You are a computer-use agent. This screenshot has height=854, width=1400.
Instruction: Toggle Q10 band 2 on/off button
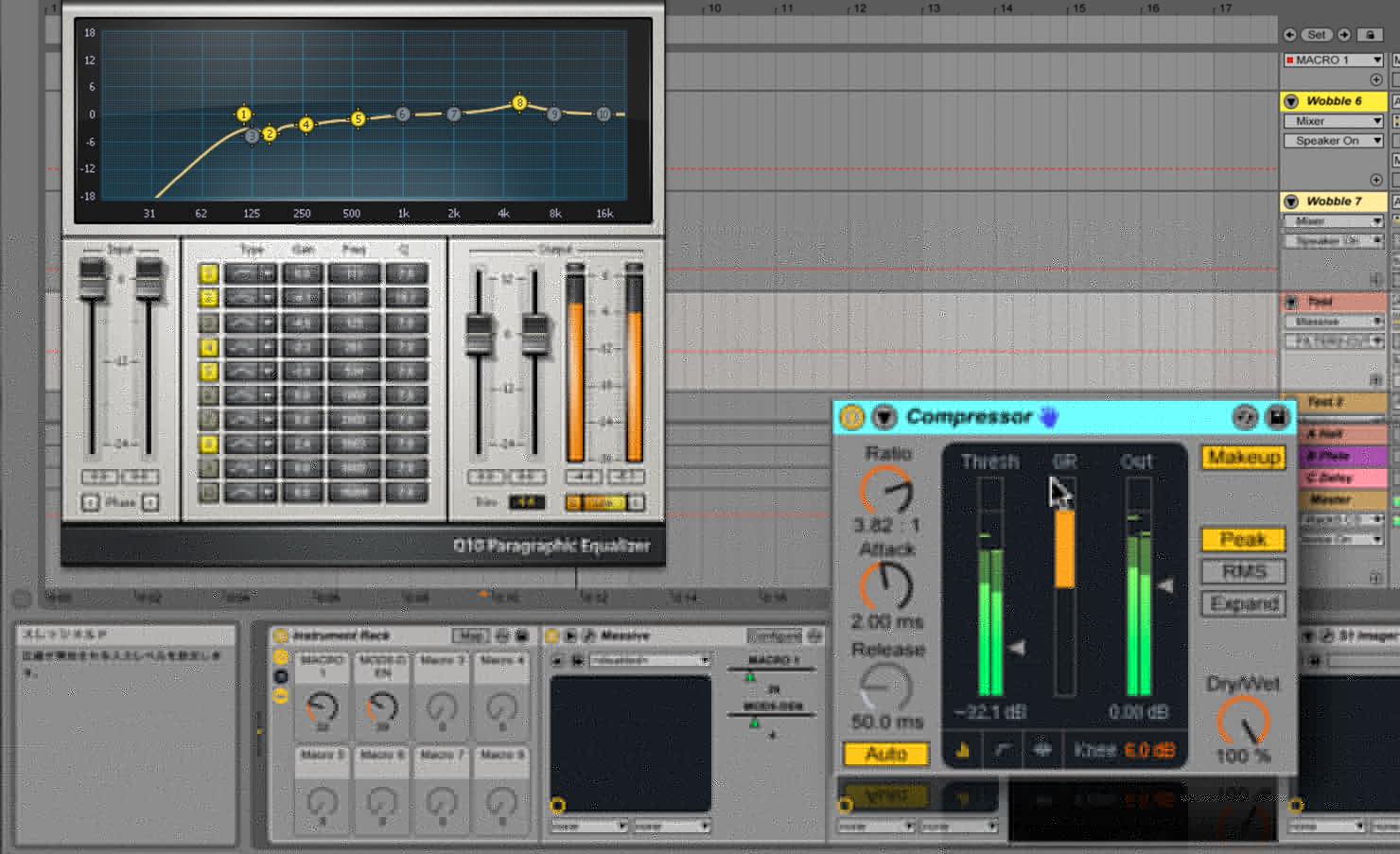(208, 299)
